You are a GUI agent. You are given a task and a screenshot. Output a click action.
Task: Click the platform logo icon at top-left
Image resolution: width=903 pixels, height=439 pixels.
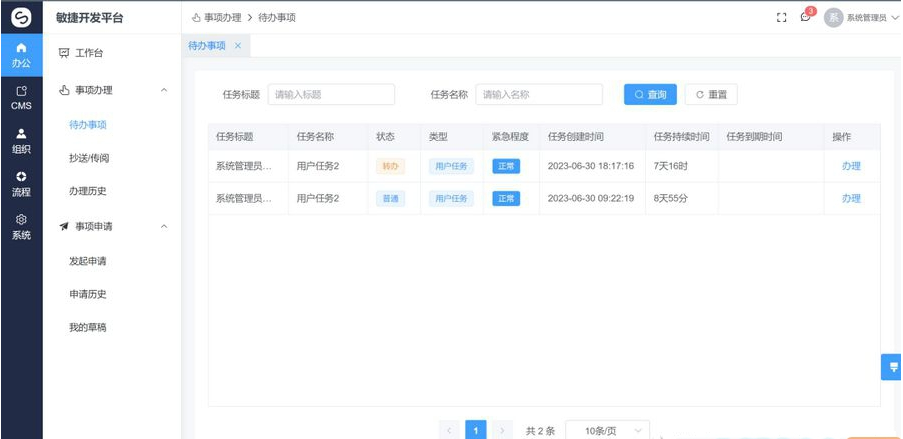click(21, 17)
